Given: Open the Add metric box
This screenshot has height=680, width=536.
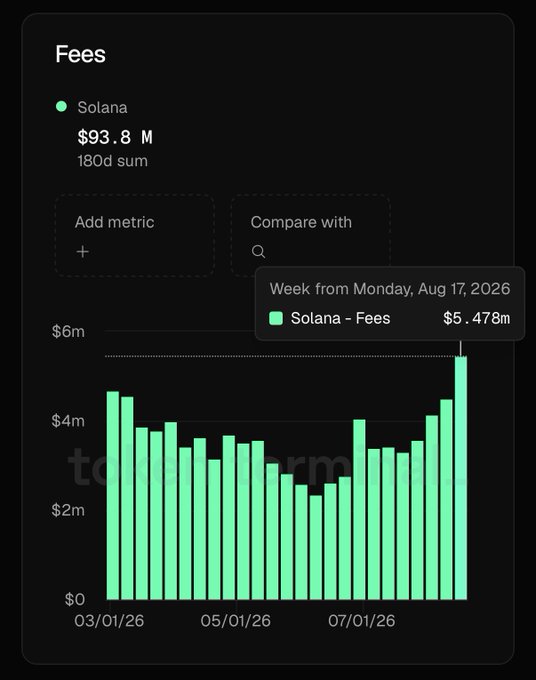Looking at the screenshot, I should coord(134,235).
